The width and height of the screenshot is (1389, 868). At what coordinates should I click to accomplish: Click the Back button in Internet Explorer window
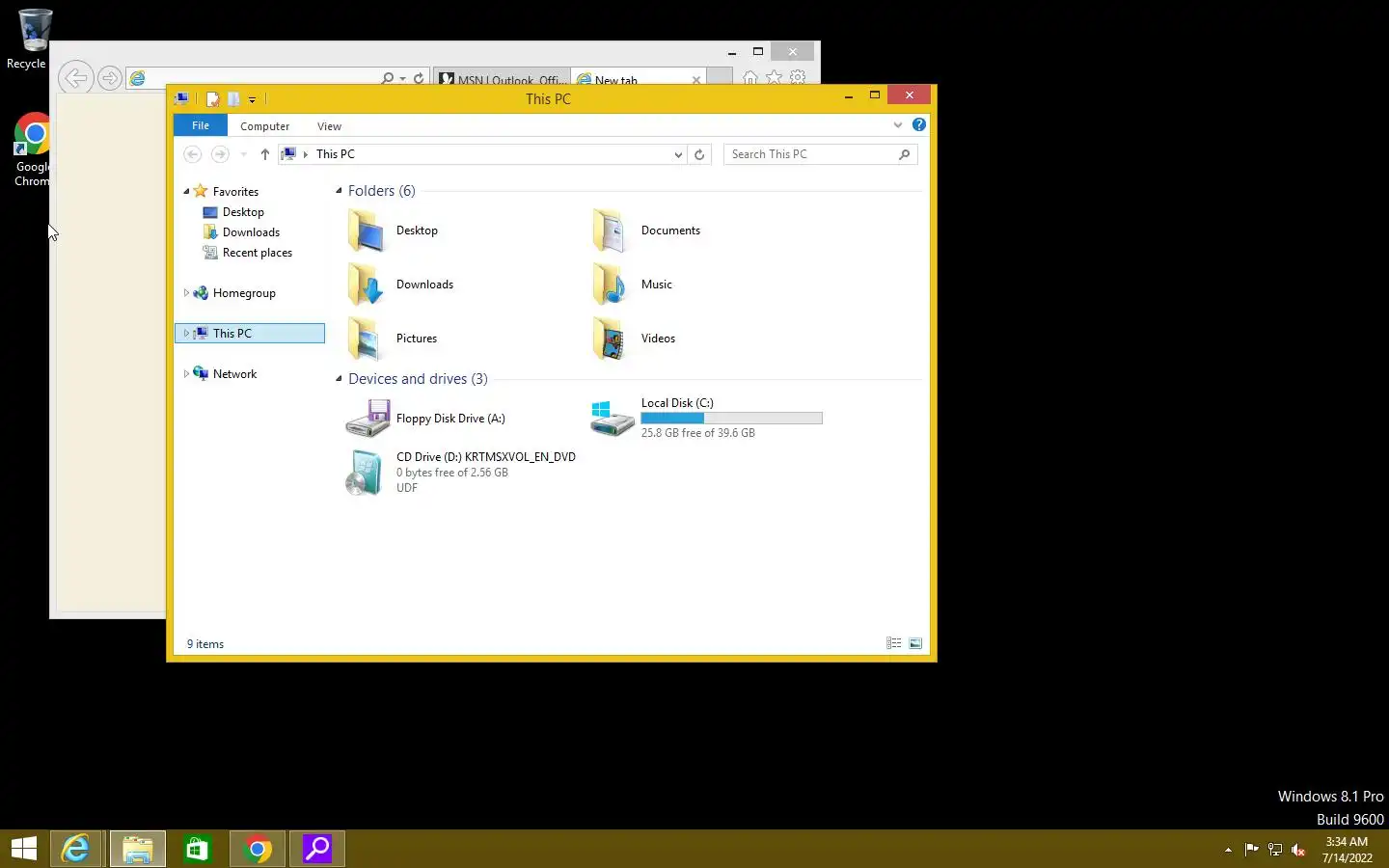[x=75, y=77]
